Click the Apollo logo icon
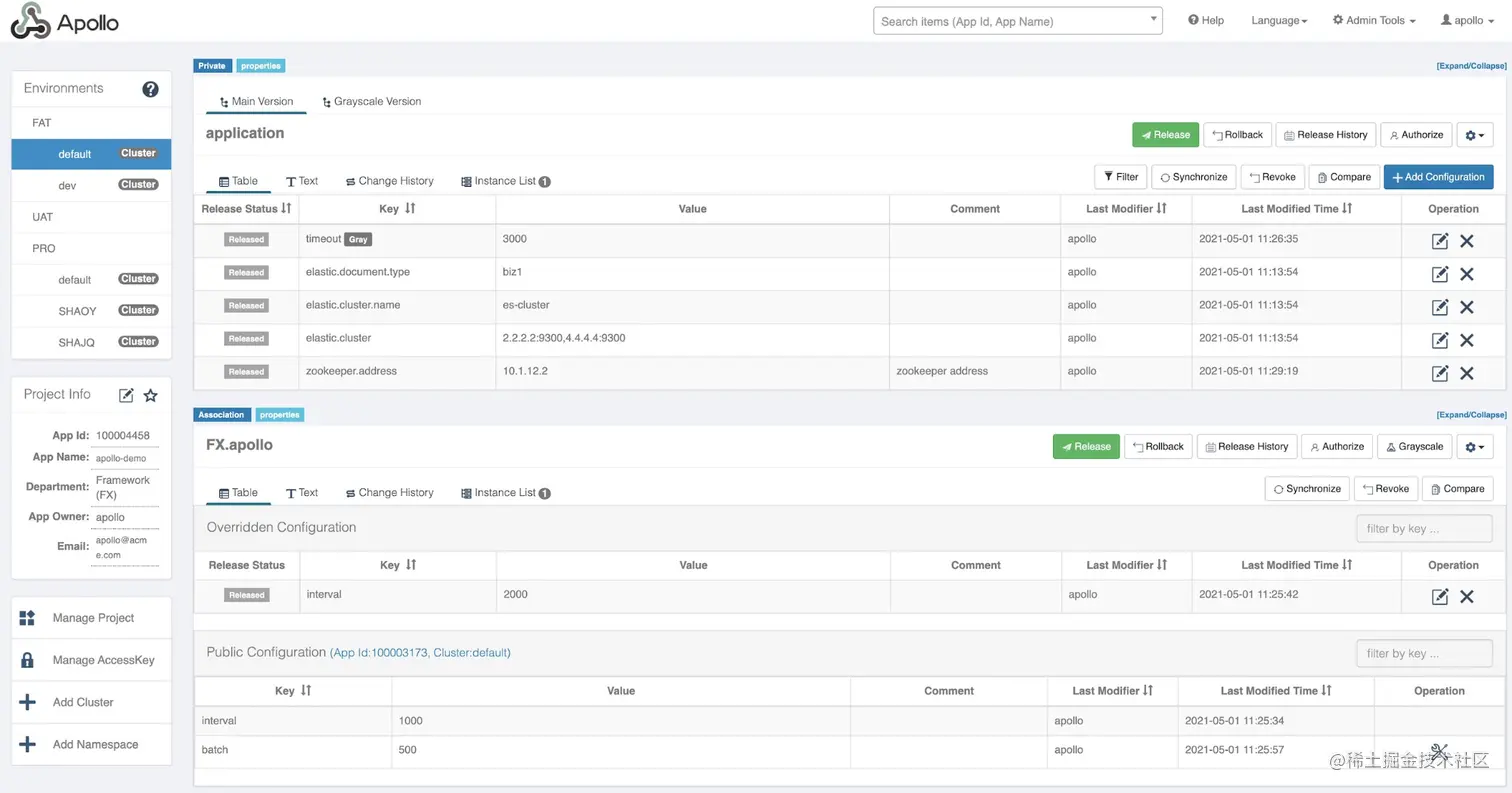Screen dimensions: 1512x793 (x=30, y=21)
